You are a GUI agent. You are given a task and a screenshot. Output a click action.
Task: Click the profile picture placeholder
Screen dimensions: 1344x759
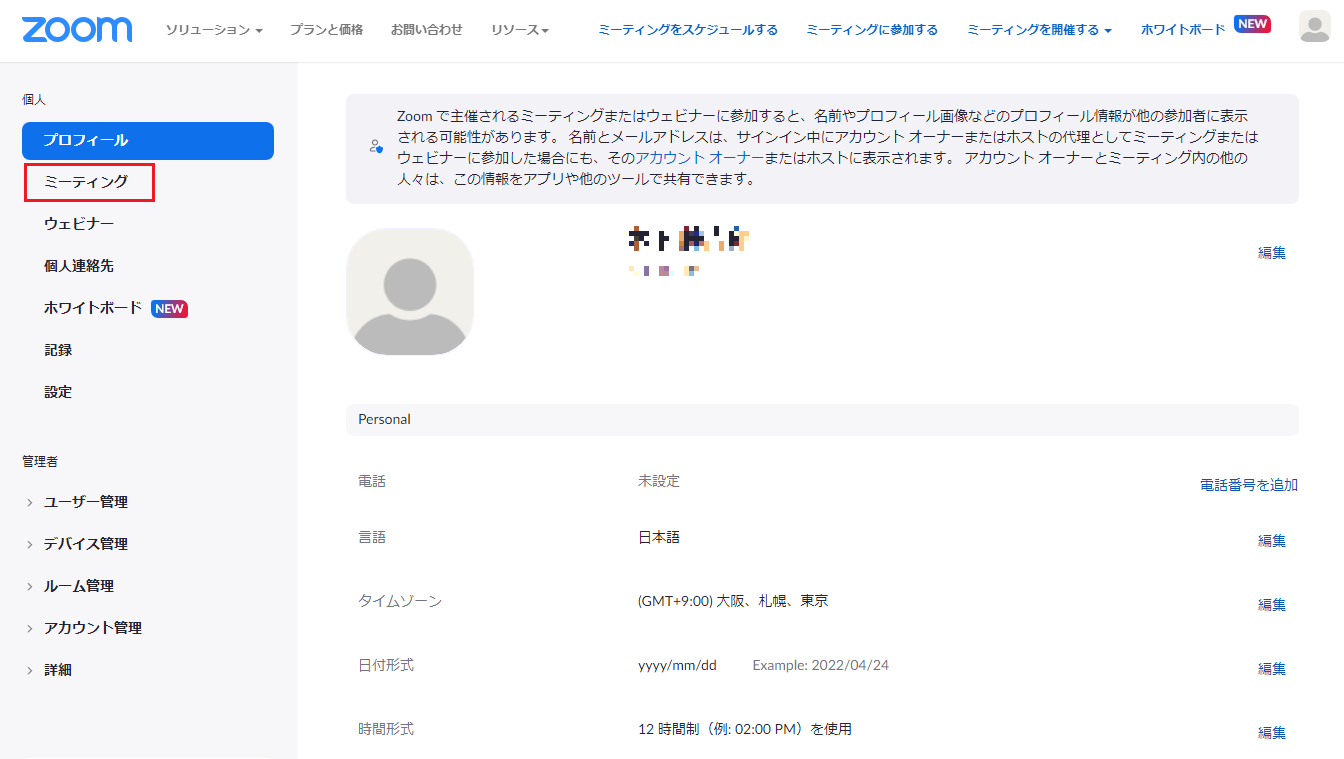pyautogui.click(x=409, y=292)
